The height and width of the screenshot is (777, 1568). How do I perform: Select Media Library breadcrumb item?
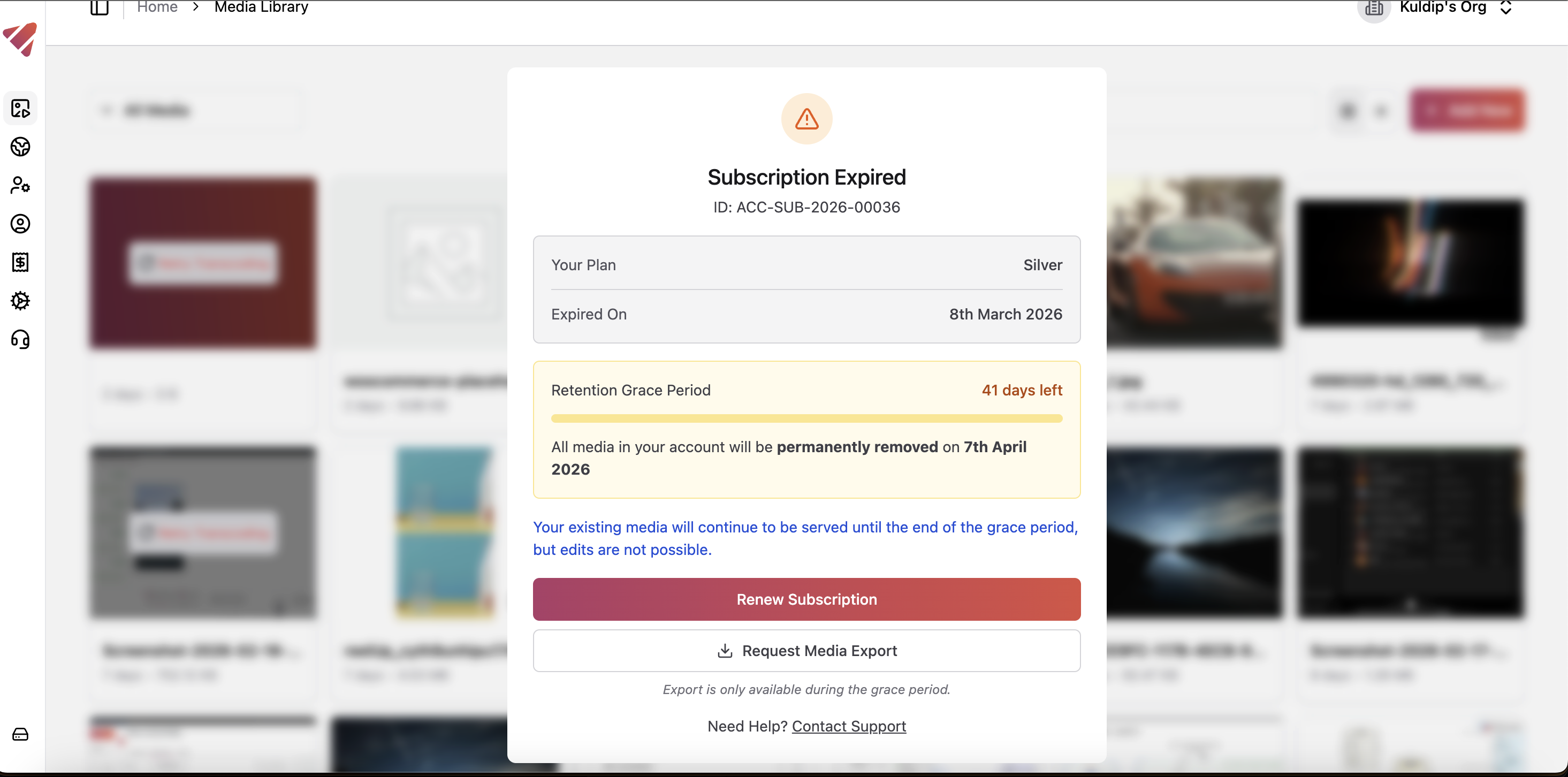click(261, 7)
